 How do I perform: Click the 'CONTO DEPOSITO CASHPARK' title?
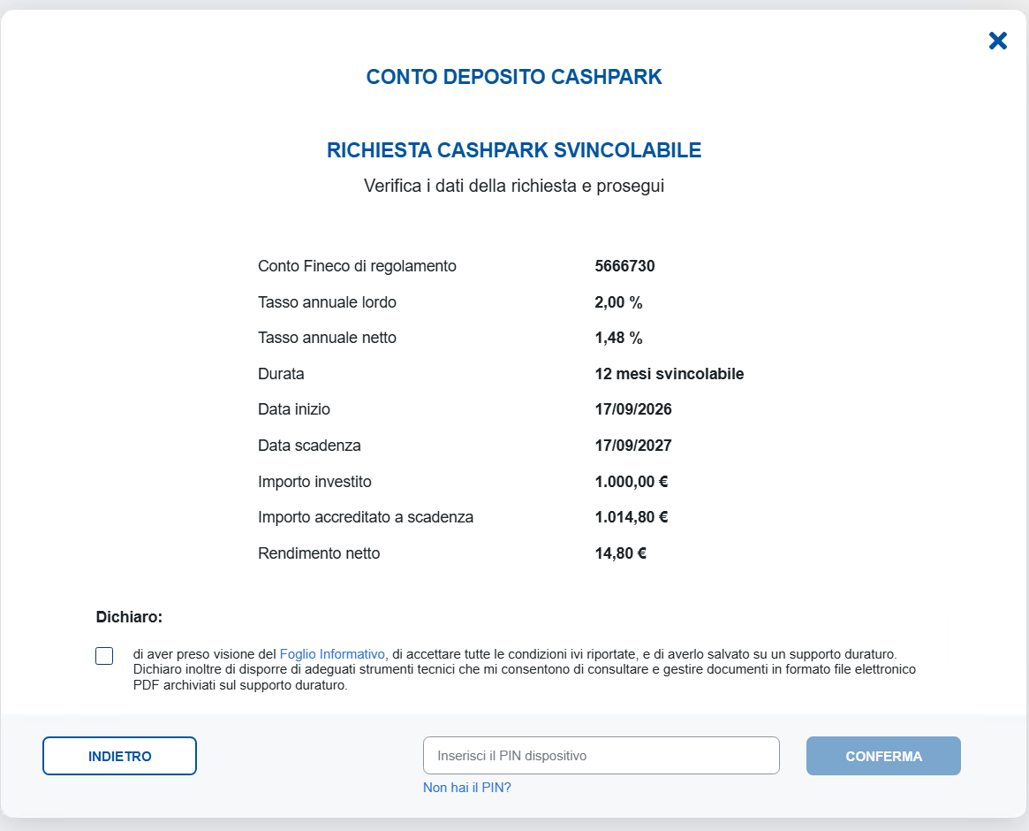point(514,76)
